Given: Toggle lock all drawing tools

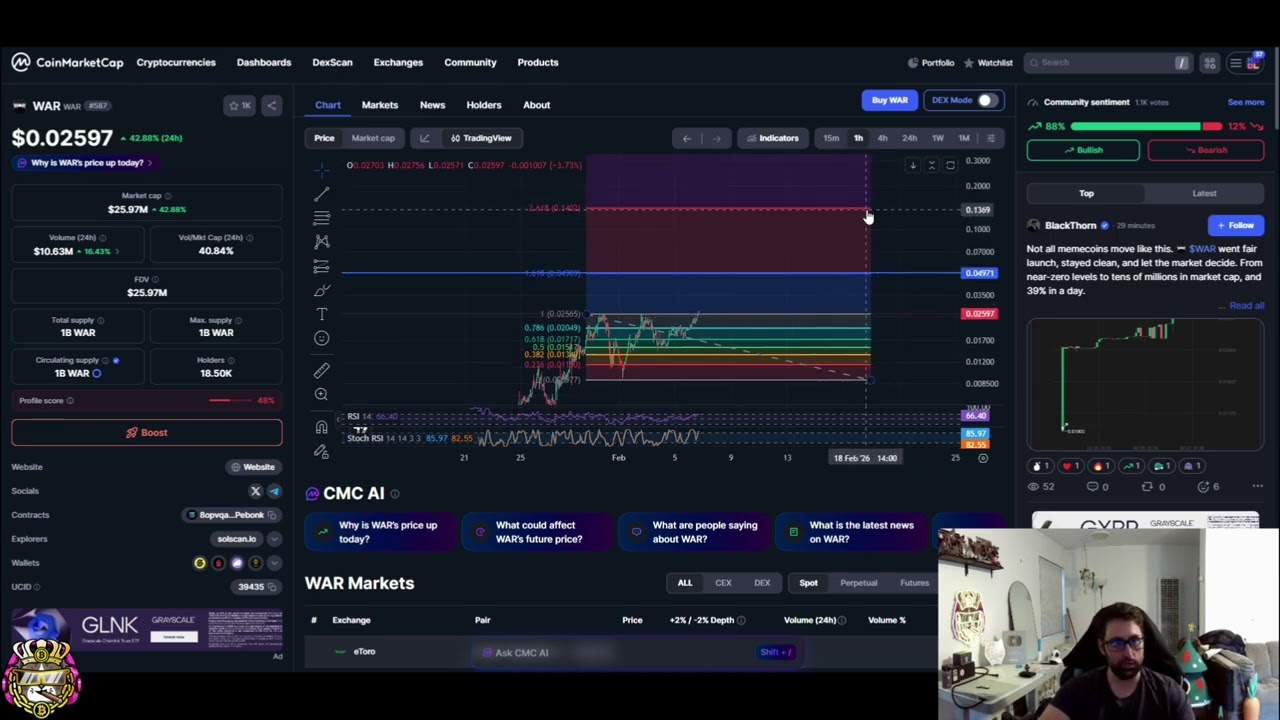Looking at the screenshot, I should point(321,452).
